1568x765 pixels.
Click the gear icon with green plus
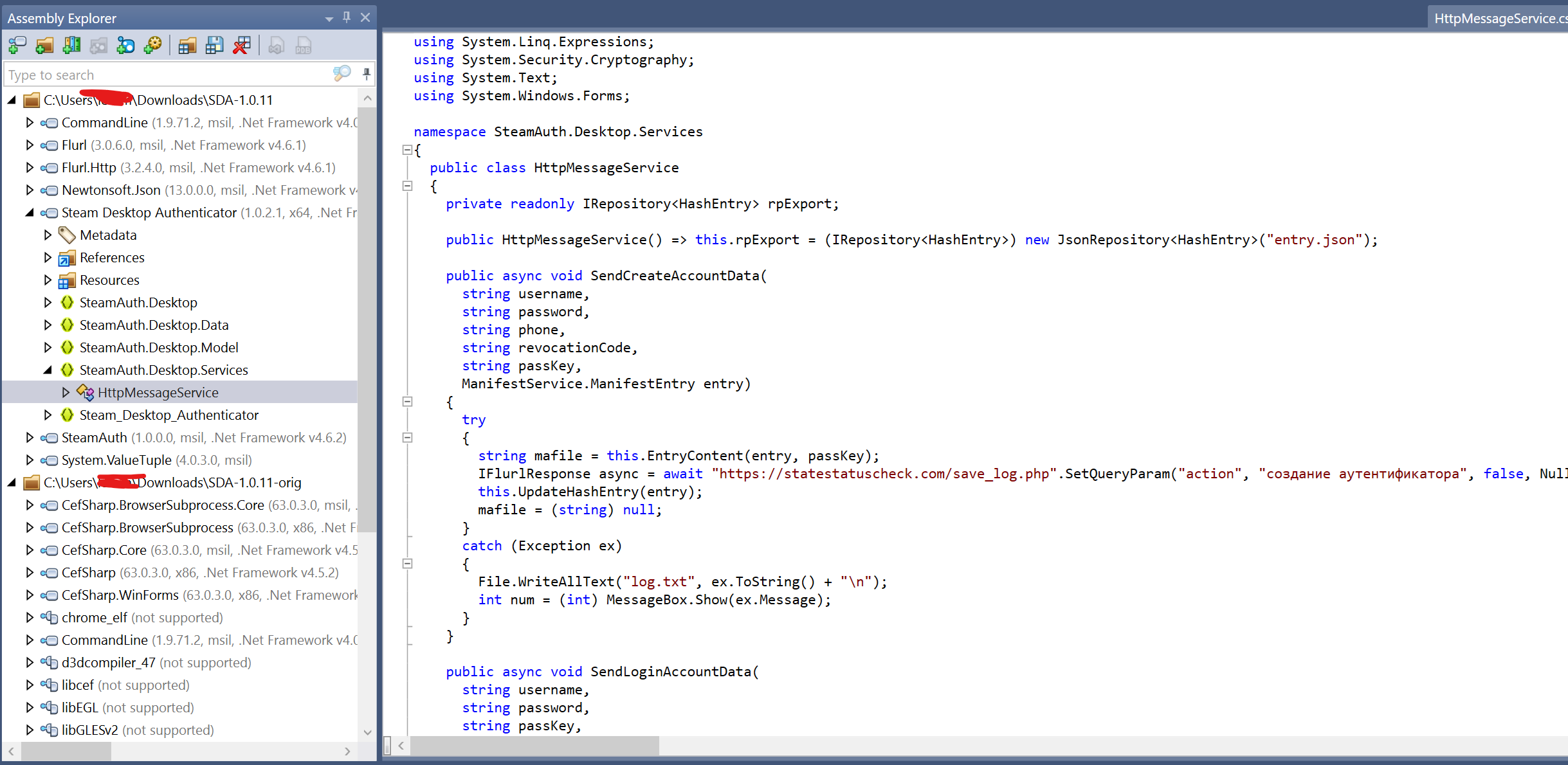pos(153,45)
